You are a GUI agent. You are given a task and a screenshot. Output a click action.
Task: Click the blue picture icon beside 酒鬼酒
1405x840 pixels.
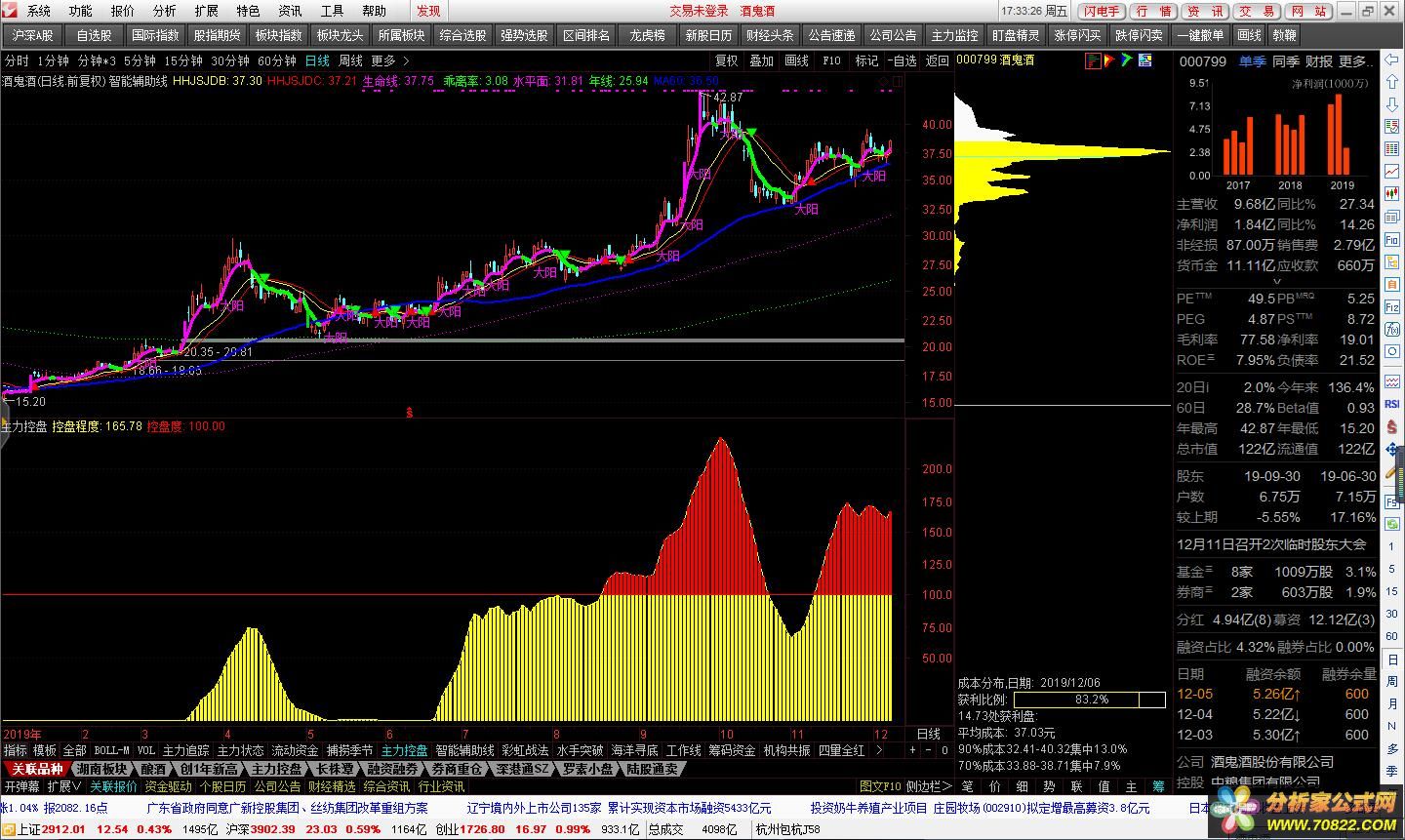(1145, 60)
